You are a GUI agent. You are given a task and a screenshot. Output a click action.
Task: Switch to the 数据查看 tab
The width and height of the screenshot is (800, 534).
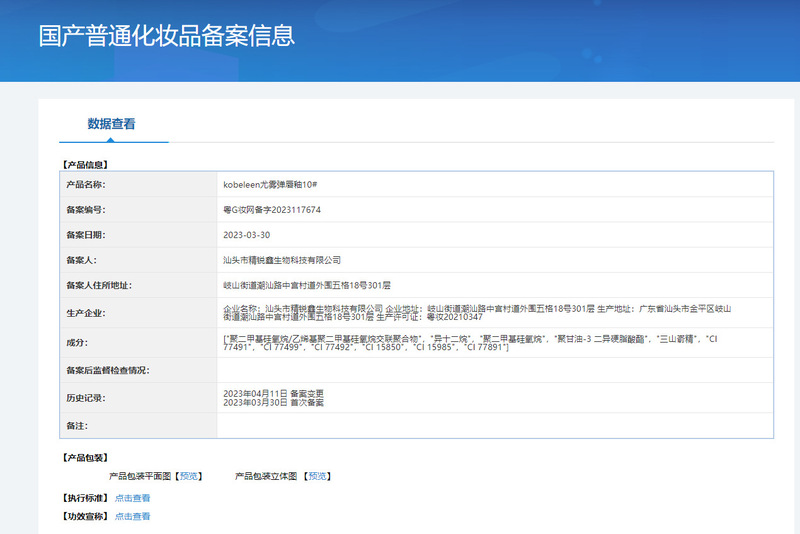[x=111, y=125]
